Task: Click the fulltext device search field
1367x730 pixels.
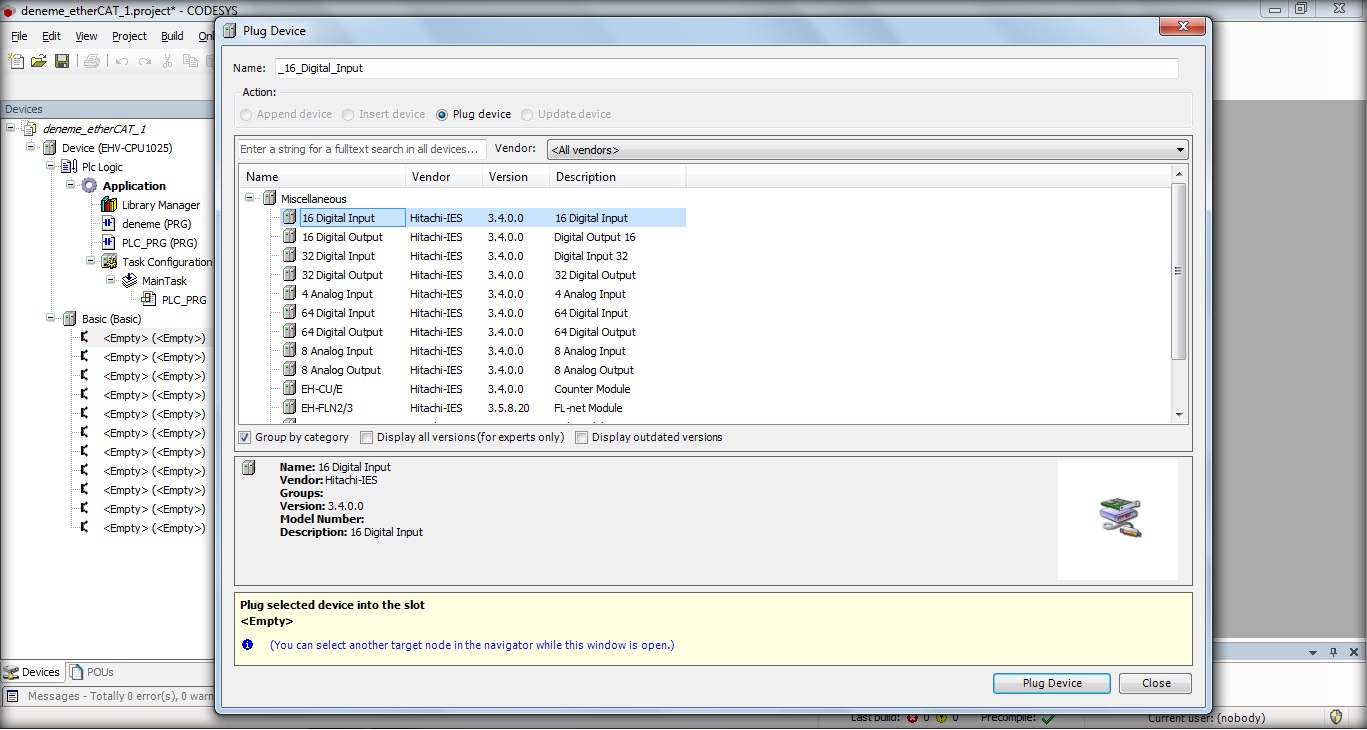Action: tap(361, 150)
